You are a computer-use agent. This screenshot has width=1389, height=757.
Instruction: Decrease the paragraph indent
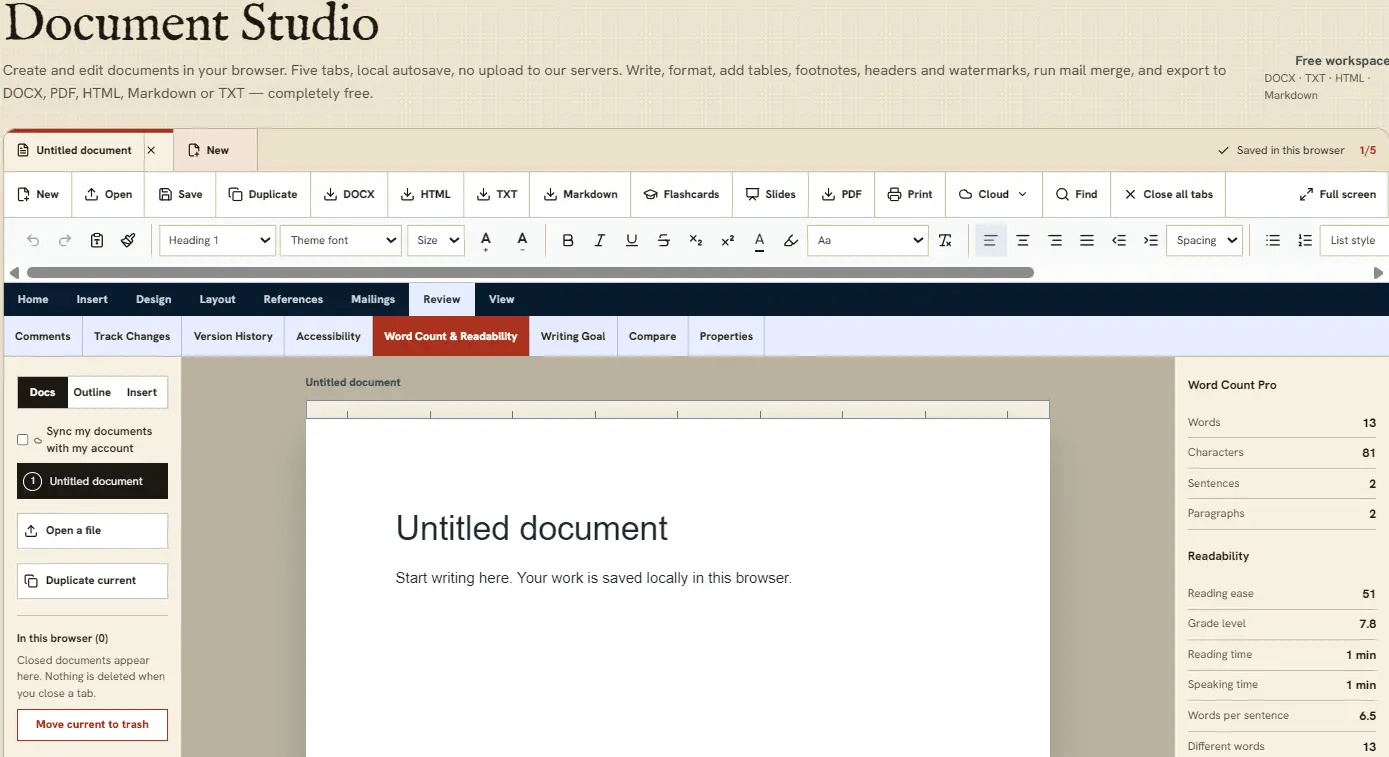(x=1119, y=240)
